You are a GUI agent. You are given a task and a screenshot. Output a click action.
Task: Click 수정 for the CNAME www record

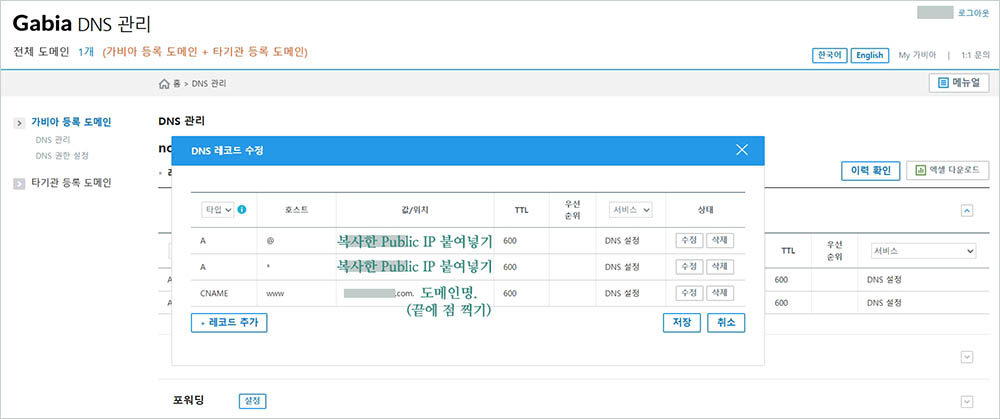click(690, 293)
